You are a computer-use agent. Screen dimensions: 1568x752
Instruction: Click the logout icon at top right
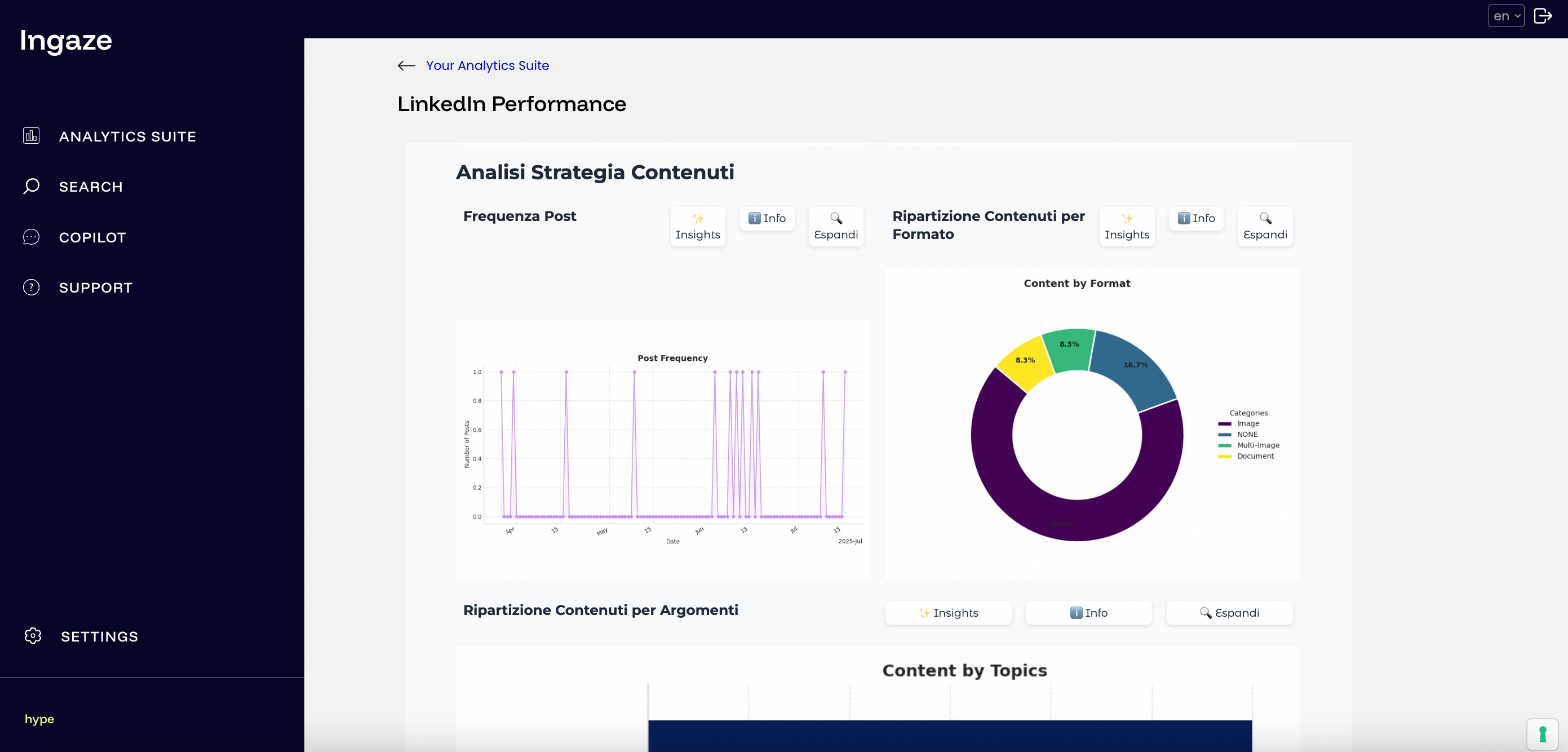click(x=1543, y=16)
